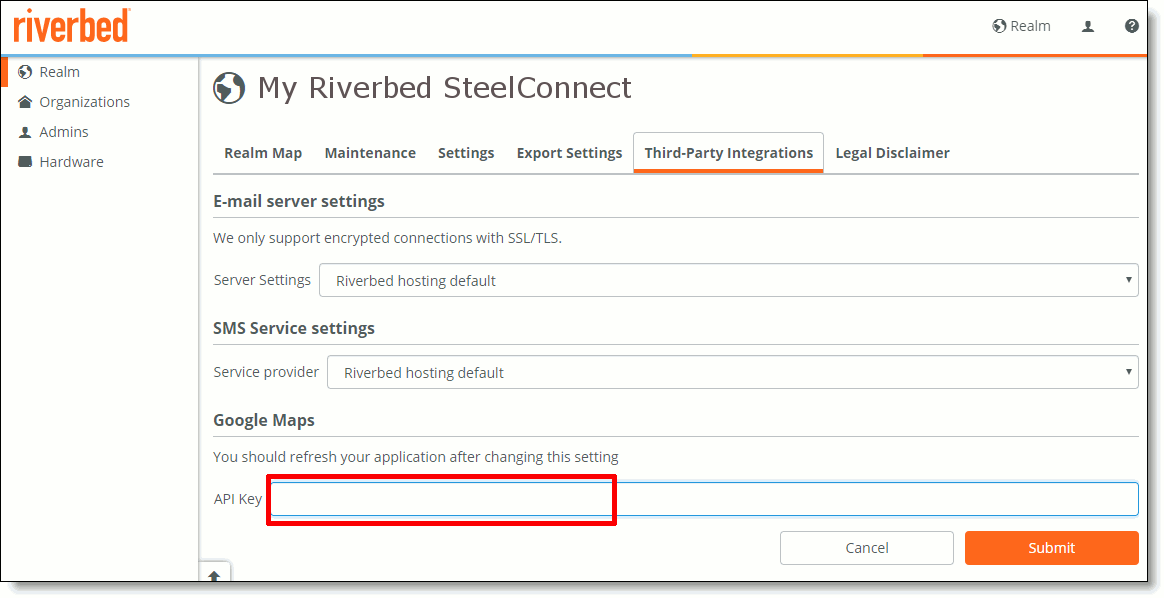Click the globe icon beside page title

(229, 88)
